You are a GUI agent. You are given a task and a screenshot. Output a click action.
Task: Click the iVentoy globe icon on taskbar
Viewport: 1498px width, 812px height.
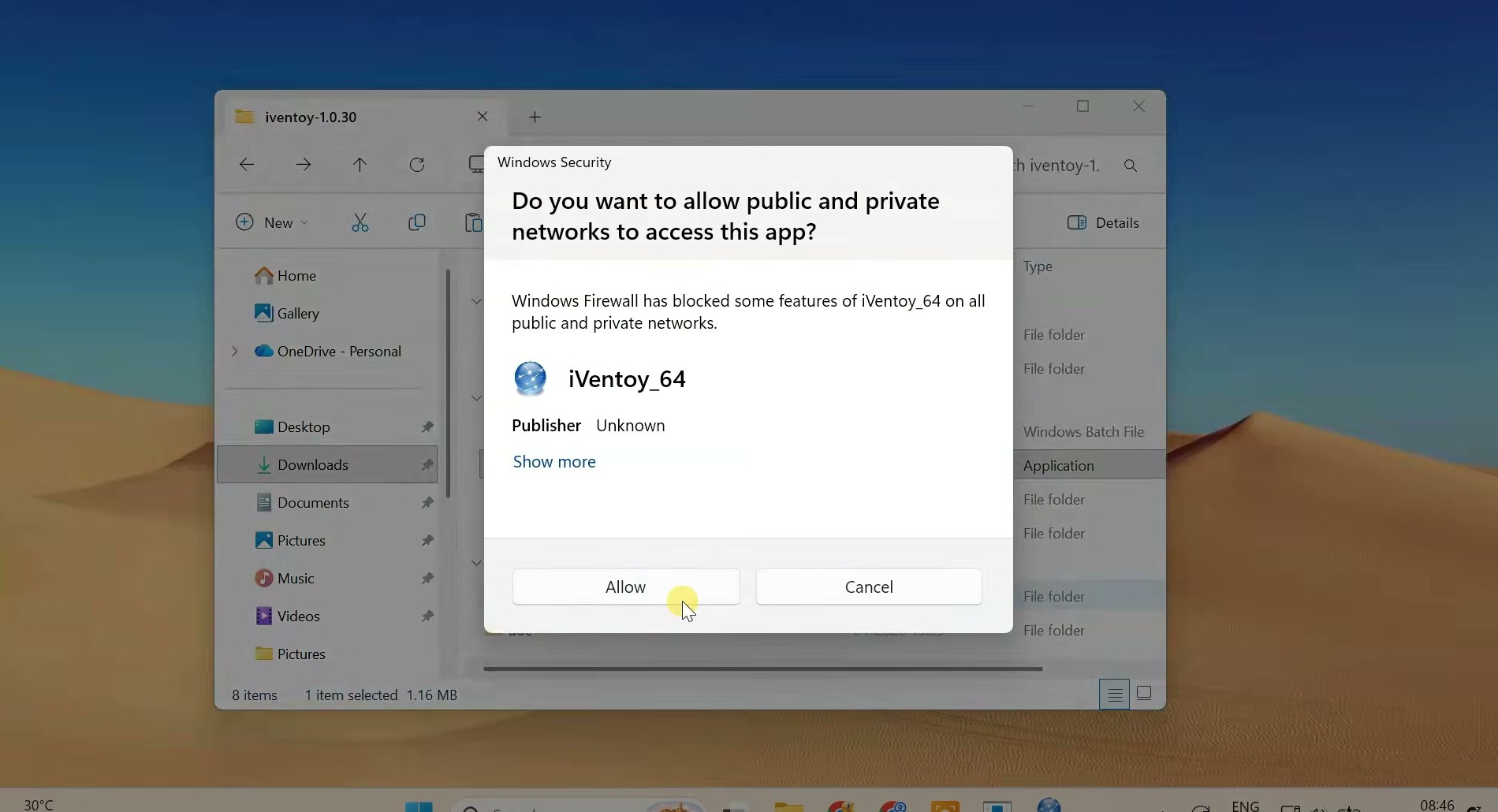(x=1049, y=805)
